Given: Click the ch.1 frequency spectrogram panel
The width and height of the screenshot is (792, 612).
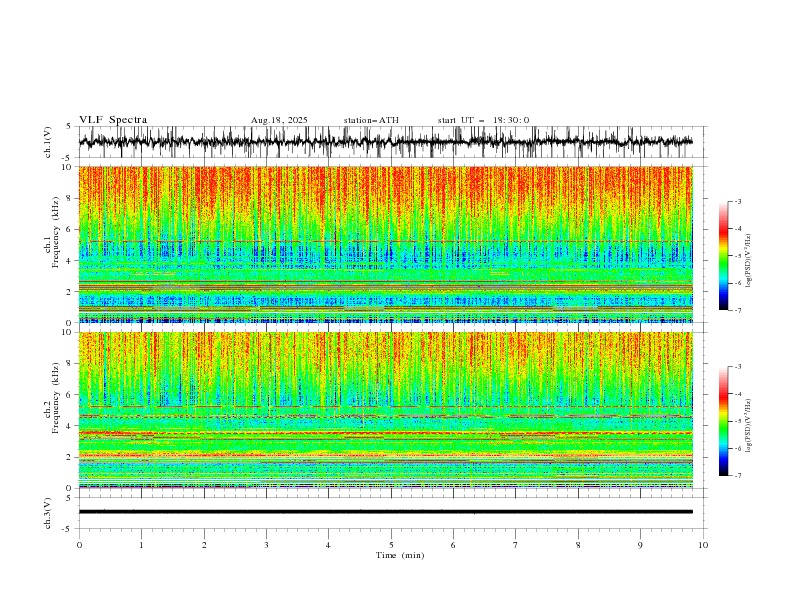Looking at the screenshot, I should click(x=385, y=244).
